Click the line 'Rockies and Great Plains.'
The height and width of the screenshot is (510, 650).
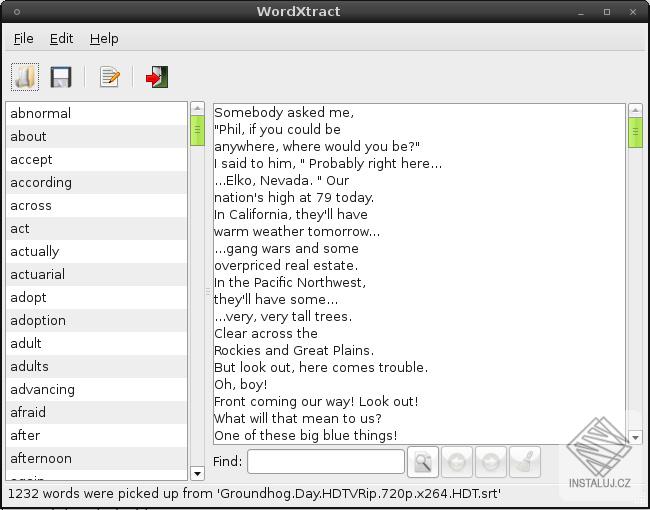point(294,350)
